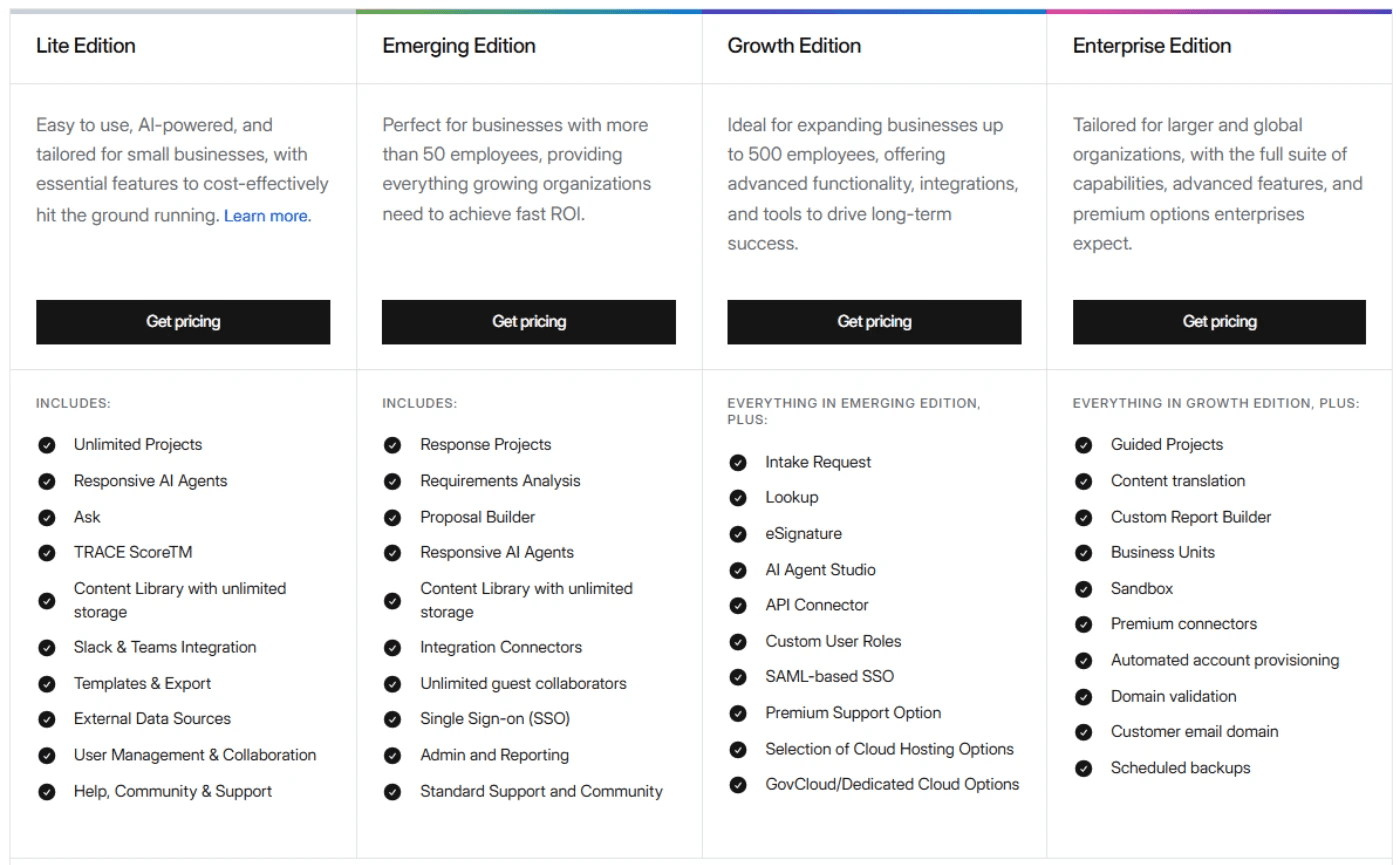This screenshot has width=1400, height=865.
Task: Select the checkmark icon beside eSignature
Action: pos(738,533)
